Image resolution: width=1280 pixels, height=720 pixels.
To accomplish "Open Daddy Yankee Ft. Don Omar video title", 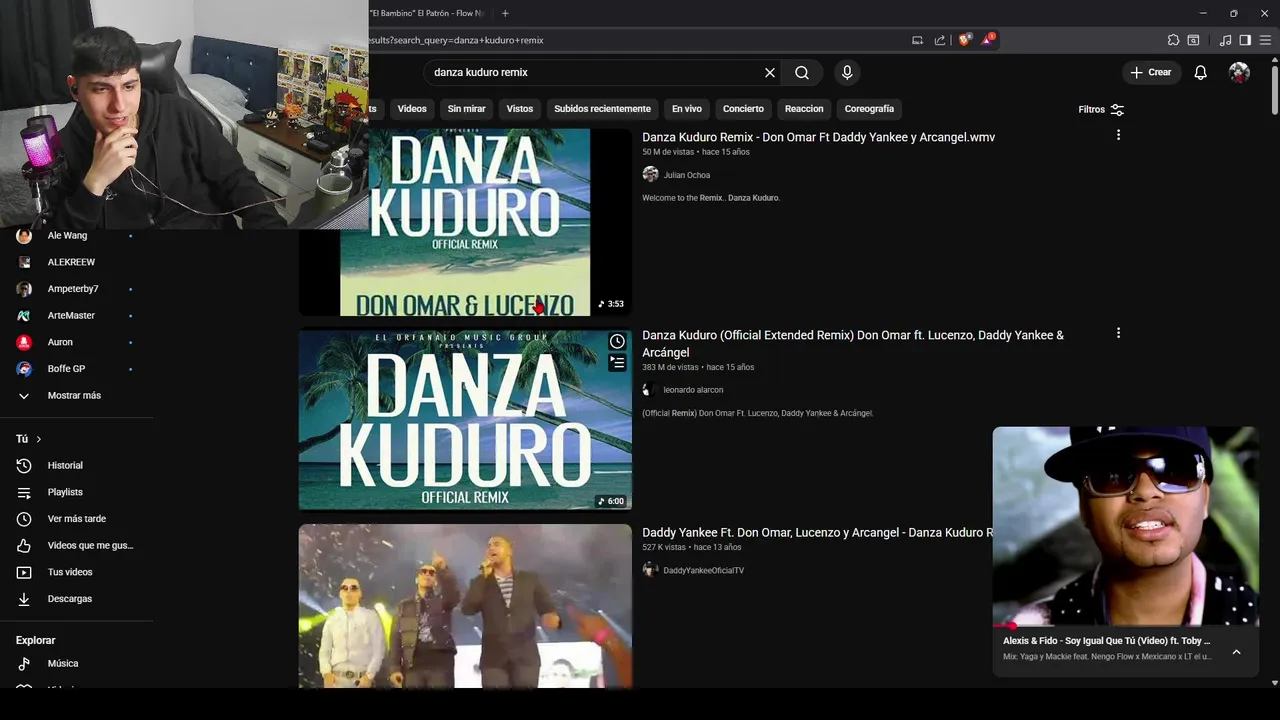I will pos(817,533).
